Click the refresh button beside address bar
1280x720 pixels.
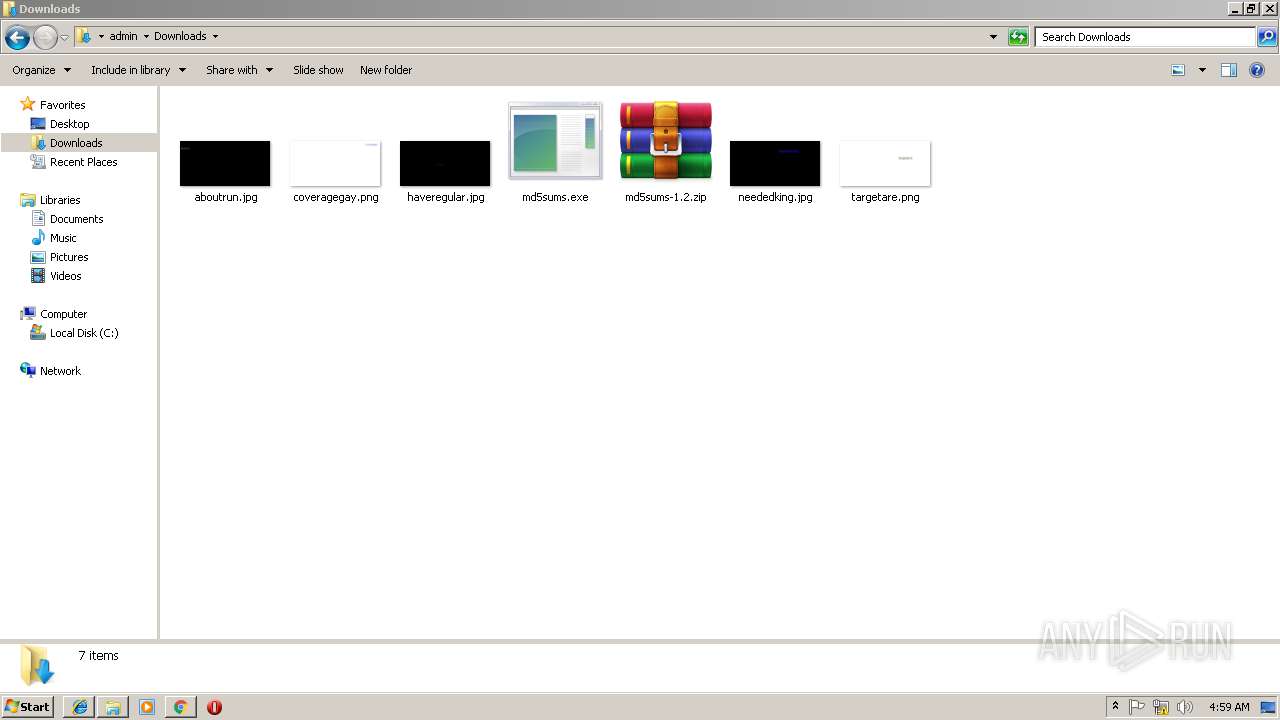click(1018, 37)
